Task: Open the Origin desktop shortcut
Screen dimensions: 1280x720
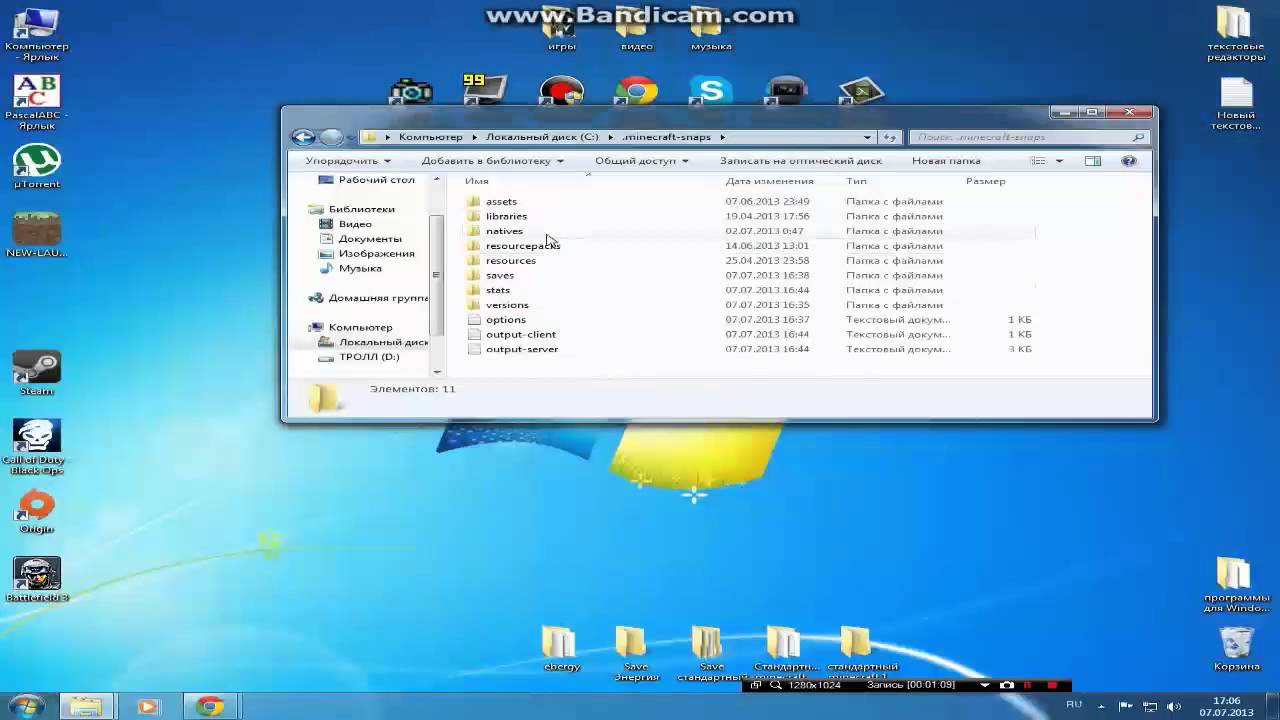Action: point(37,512)
